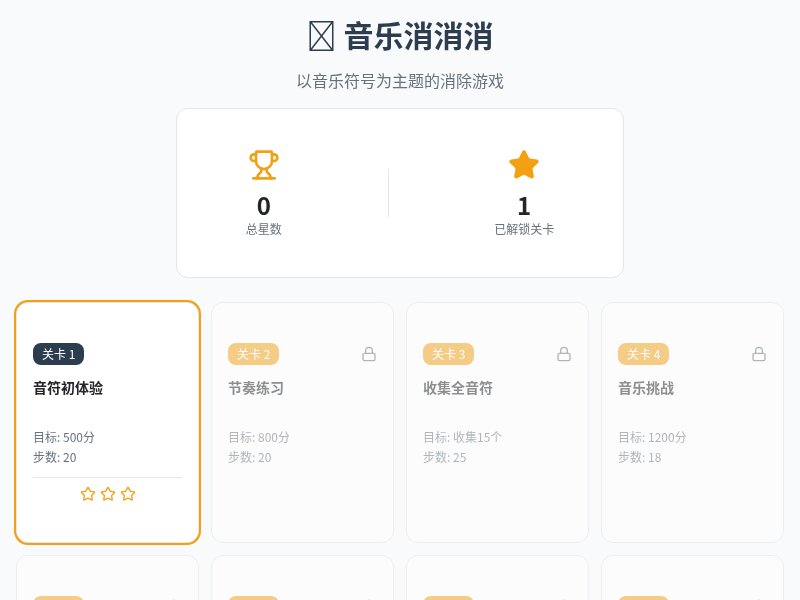
Task: Select the 节奏练习 level card
Action: click(302, 420)
